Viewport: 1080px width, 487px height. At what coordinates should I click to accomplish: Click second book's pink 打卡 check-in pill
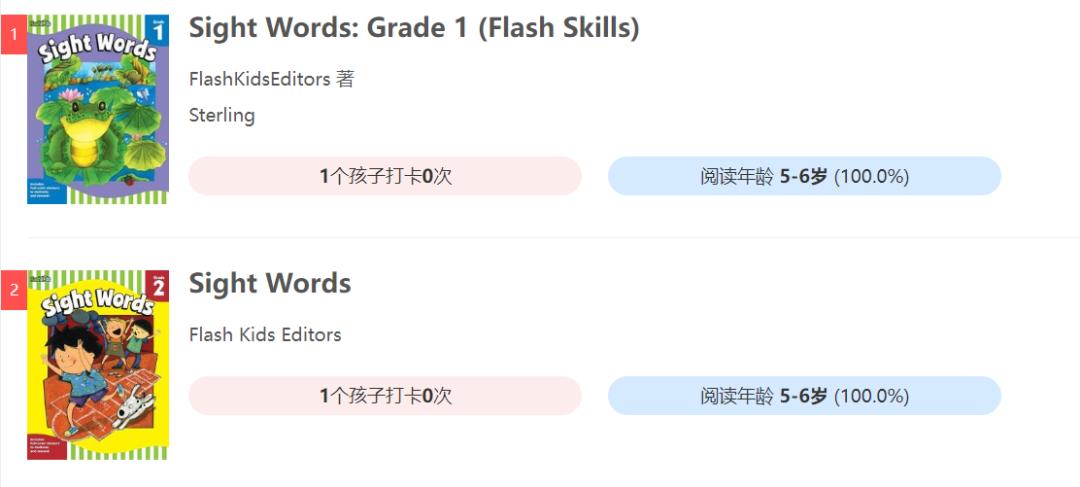click(385, 396)
